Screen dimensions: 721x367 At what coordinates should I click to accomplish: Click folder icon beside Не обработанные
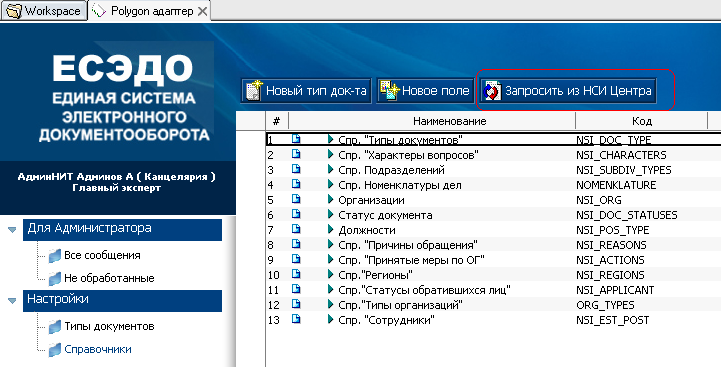coord(55,278)
